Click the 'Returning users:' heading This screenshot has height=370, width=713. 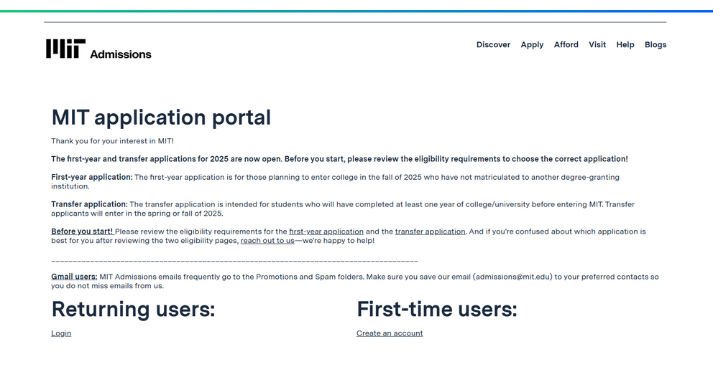[x=133, y=309]
